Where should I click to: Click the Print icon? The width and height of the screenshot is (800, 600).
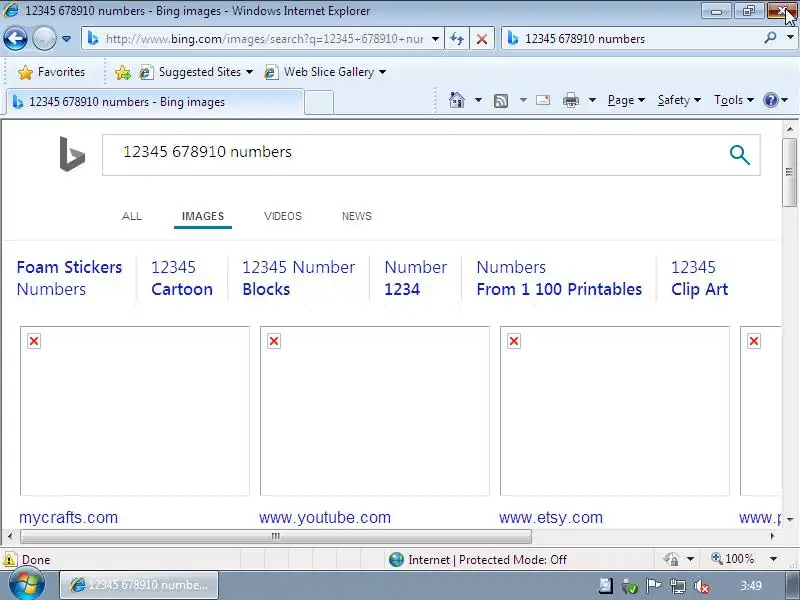pyautogui.click(x=570, y=100)
